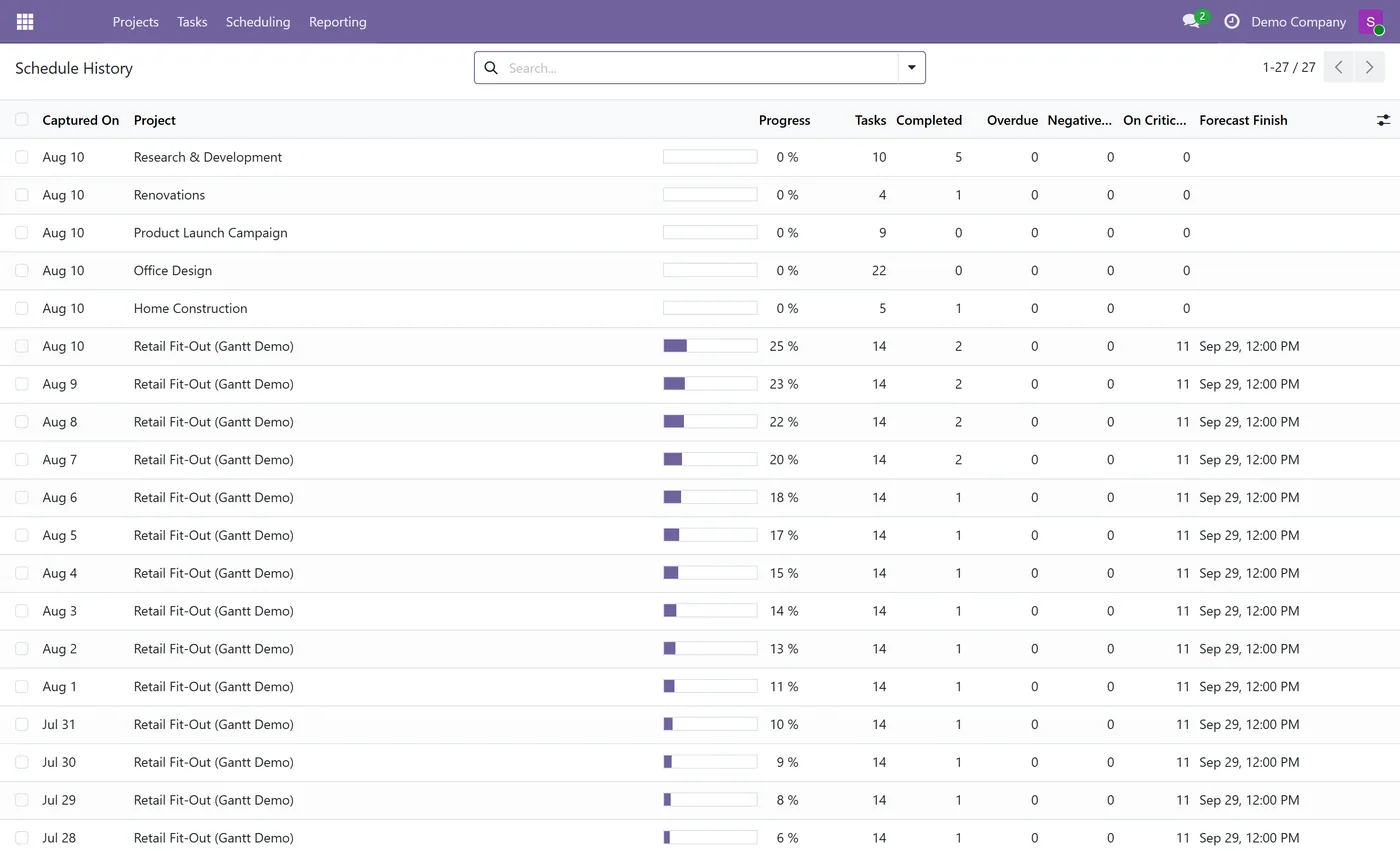Viewport: 1400px width, 851px height.
Task: Sort by Forecast Finish column header
Action: click(1243, 120)
